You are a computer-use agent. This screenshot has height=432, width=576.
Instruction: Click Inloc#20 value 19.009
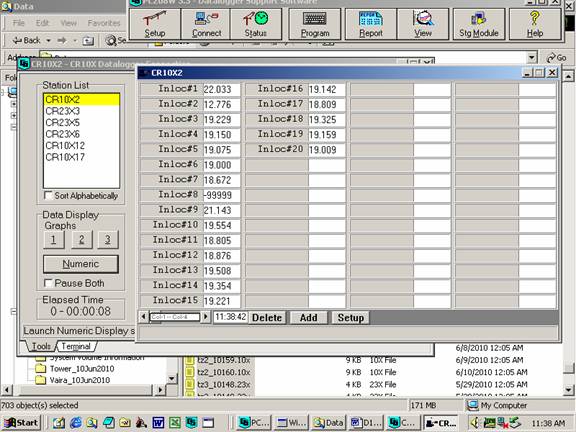[327, 150]
